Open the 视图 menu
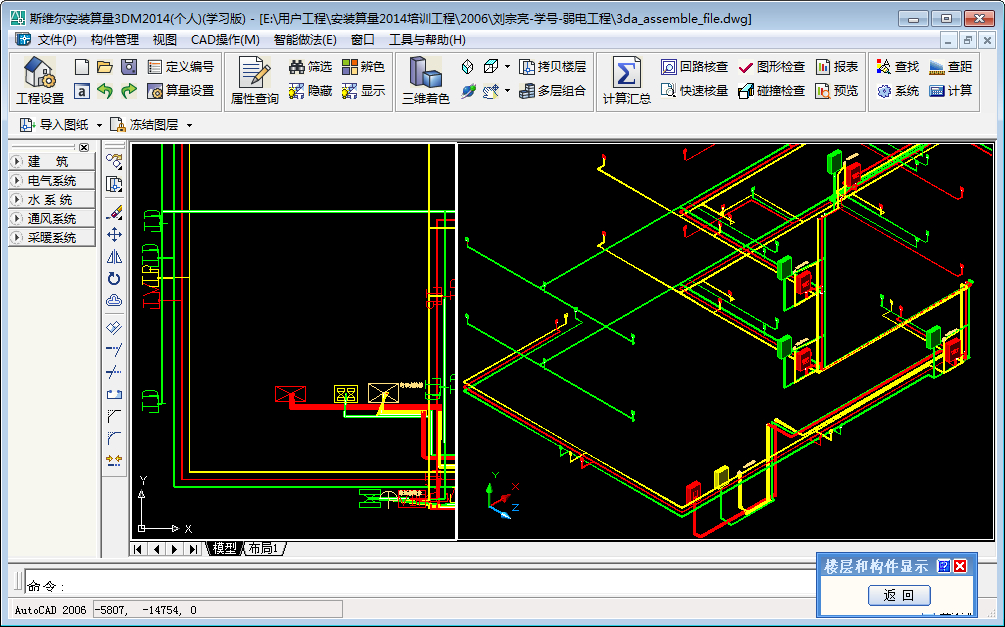 165,40
